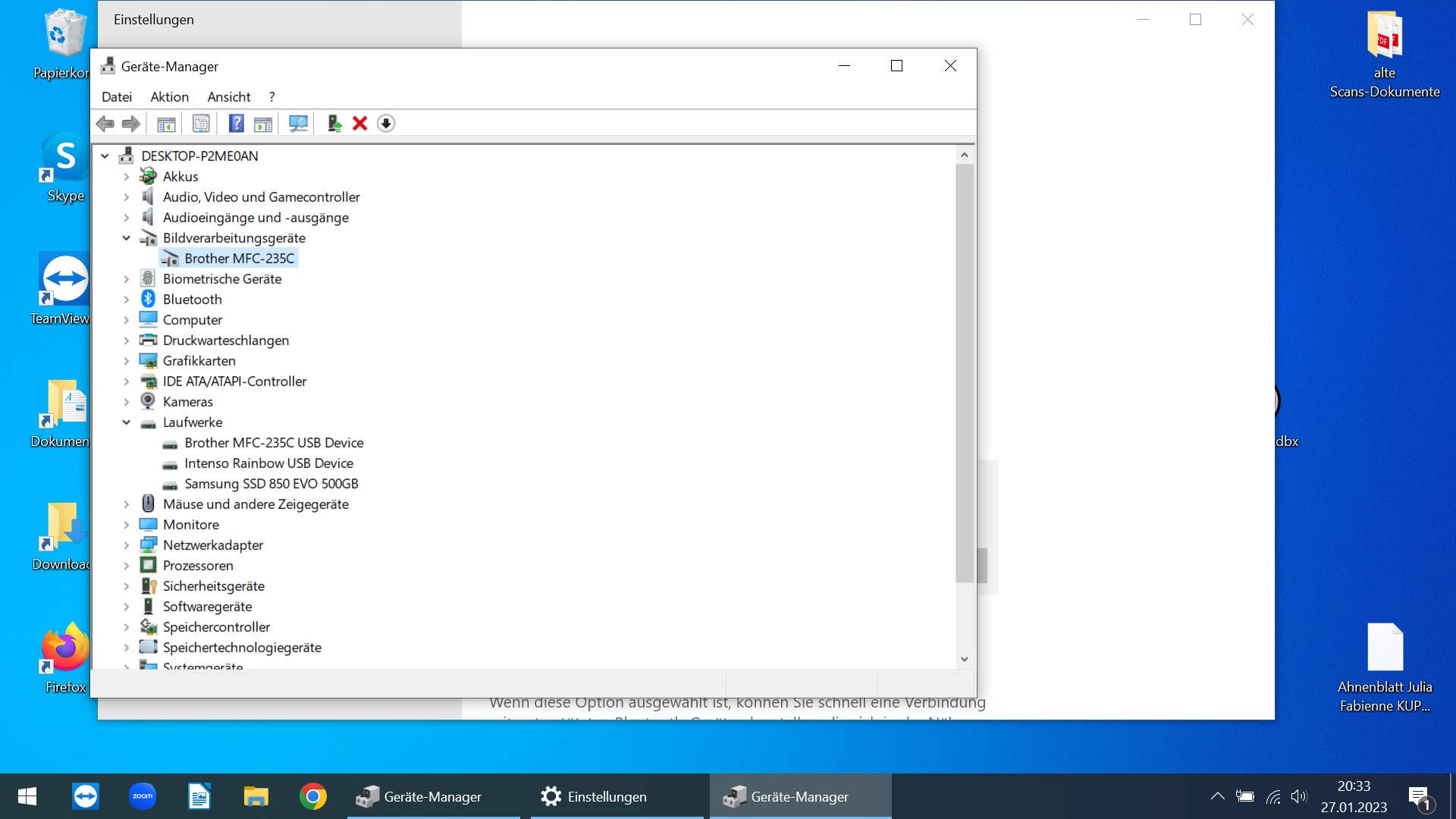Collapse the Bildverarbeitungsgeräte category
Screen dimensions: 1456x819
pos(127,238)
